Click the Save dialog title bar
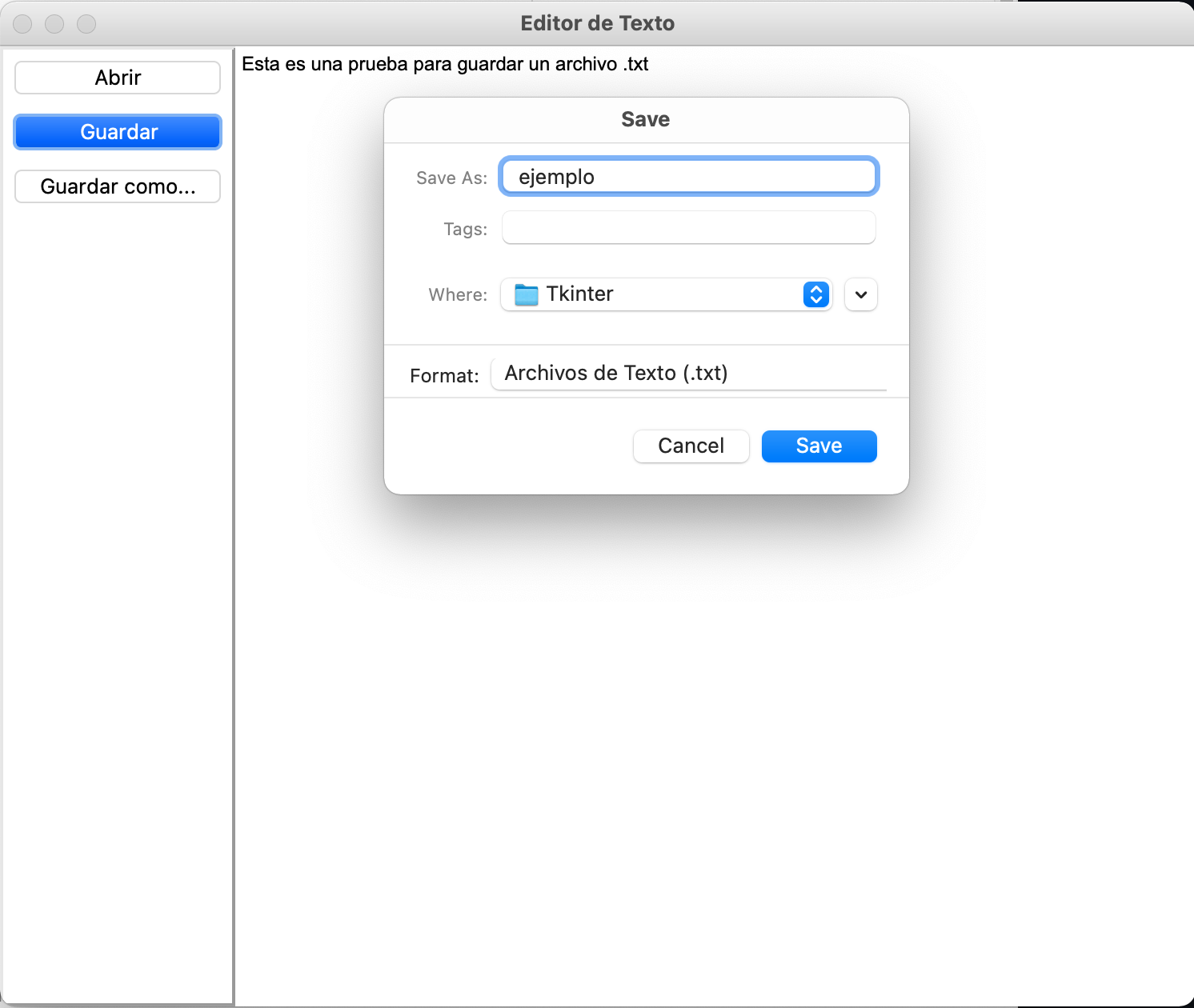 [x=645, y=118]
